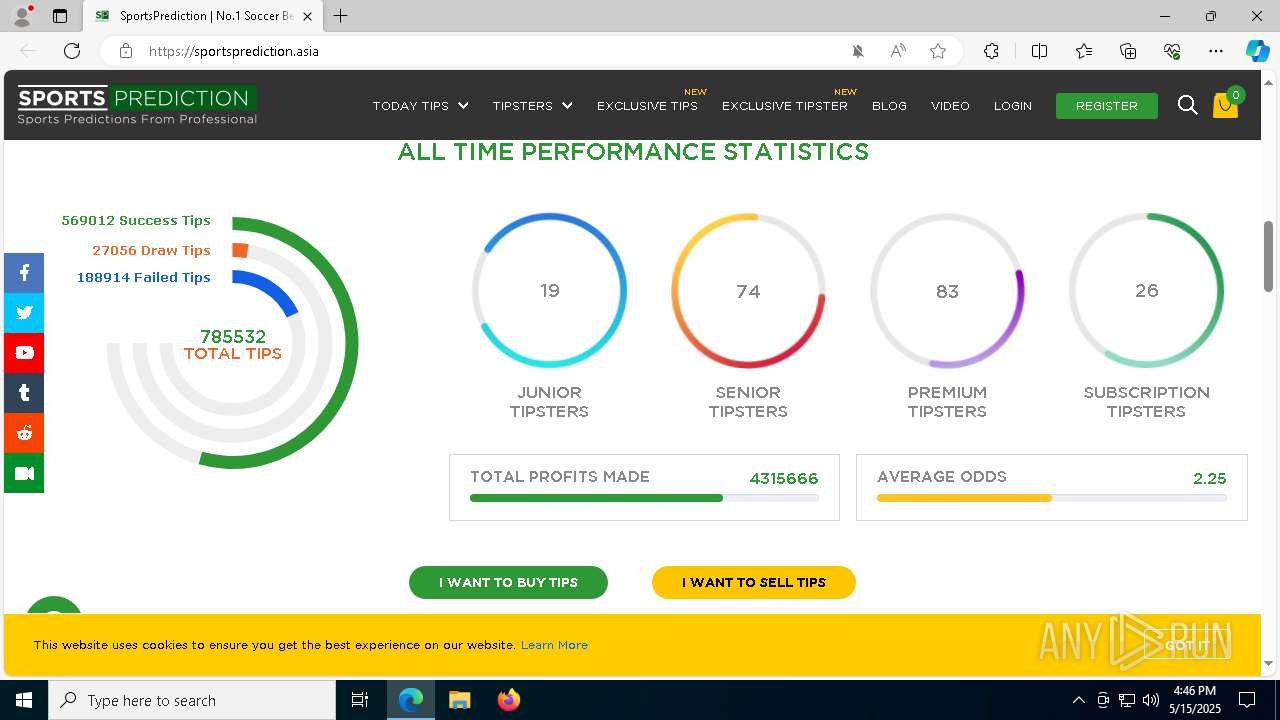
Task: Open Browser essentials heart icon
Action: [1172, 51]
